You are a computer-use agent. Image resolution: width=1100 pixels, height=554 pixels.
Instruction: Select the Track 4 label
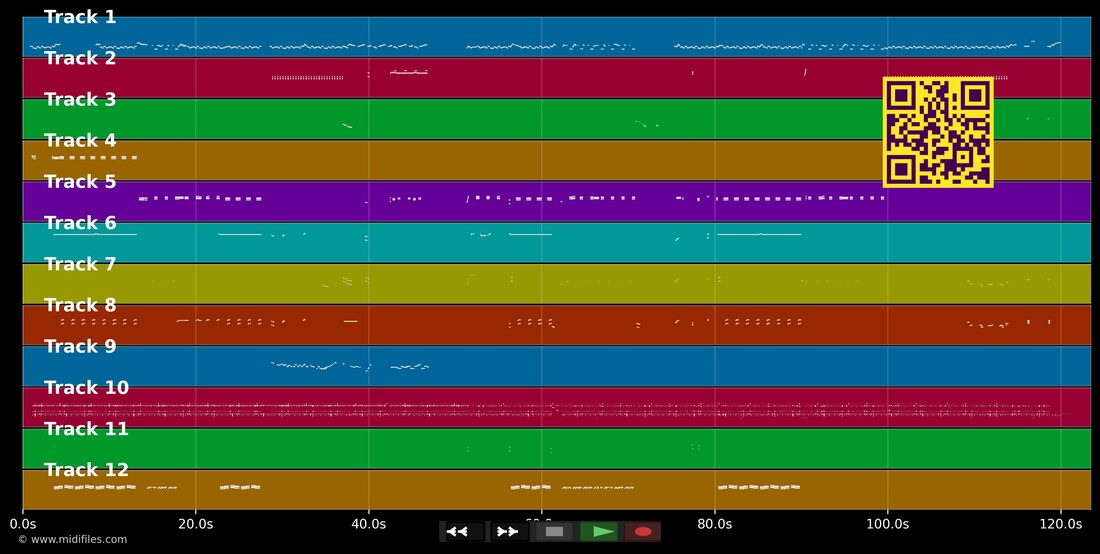tap(80, 141)
